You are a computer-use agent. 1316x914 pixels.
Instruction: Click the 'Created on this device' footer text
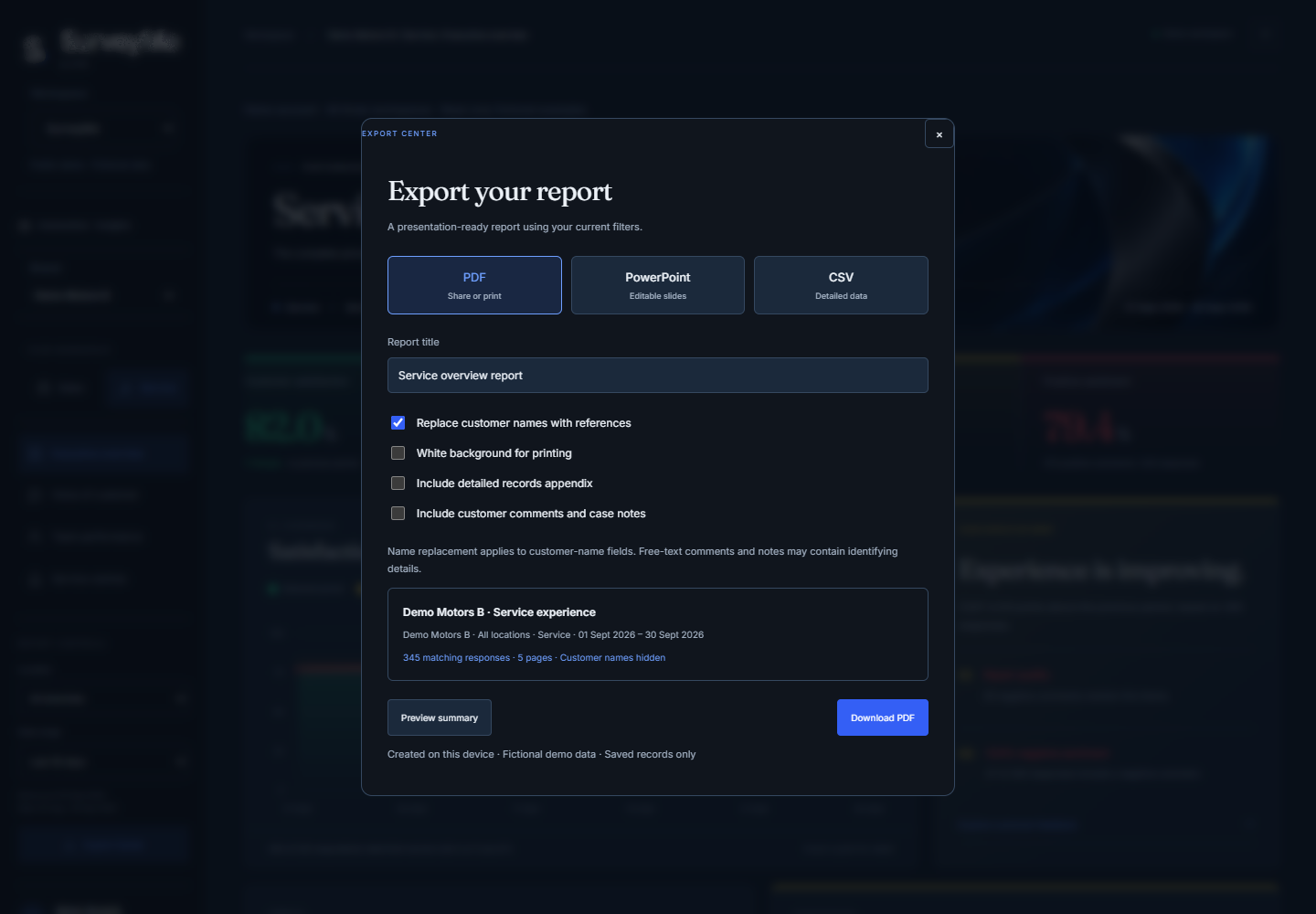(x=440, y=755)
